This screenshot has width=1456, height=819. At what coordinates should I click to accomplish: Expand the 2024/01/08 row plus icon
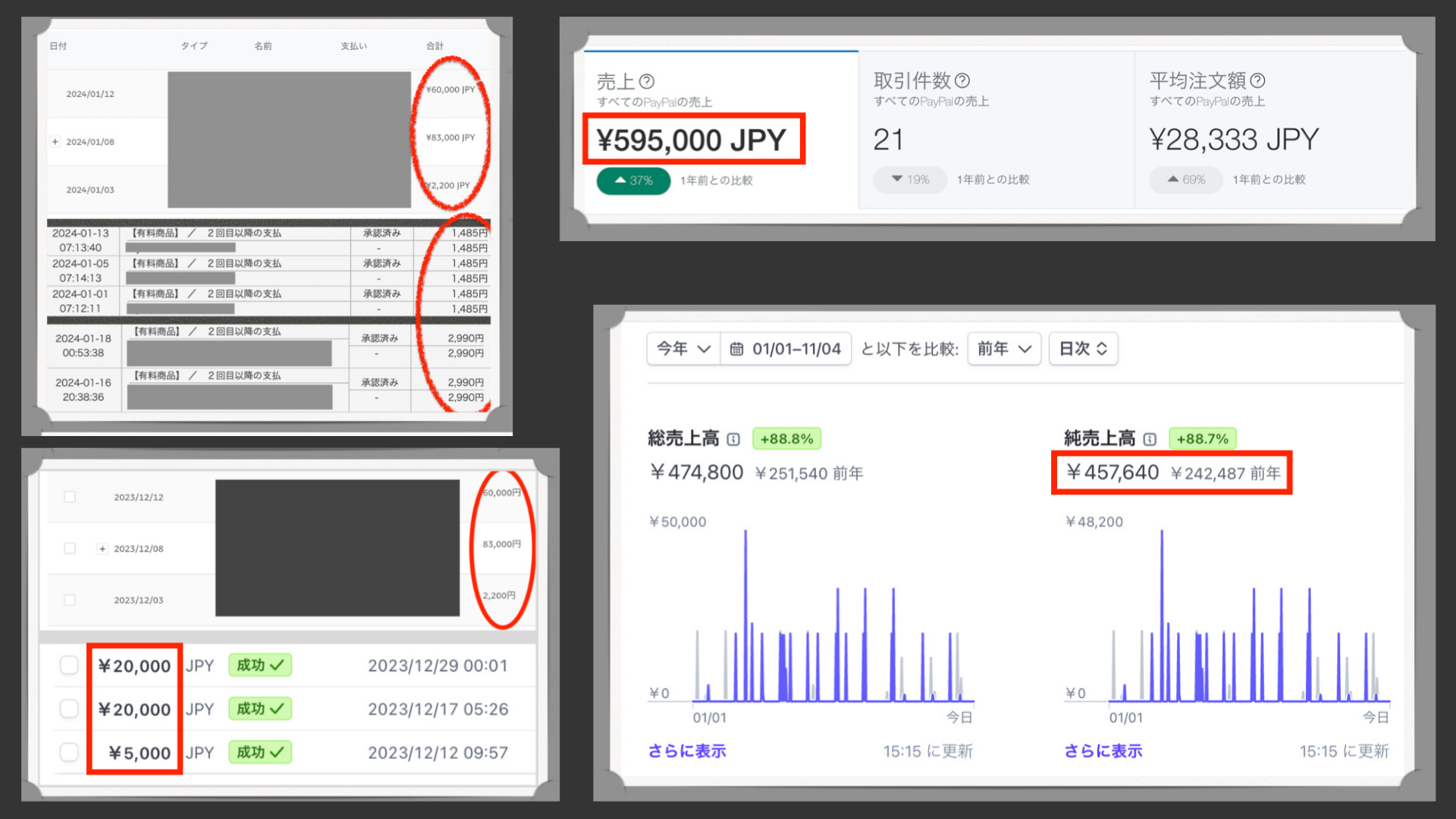[55, 142]
